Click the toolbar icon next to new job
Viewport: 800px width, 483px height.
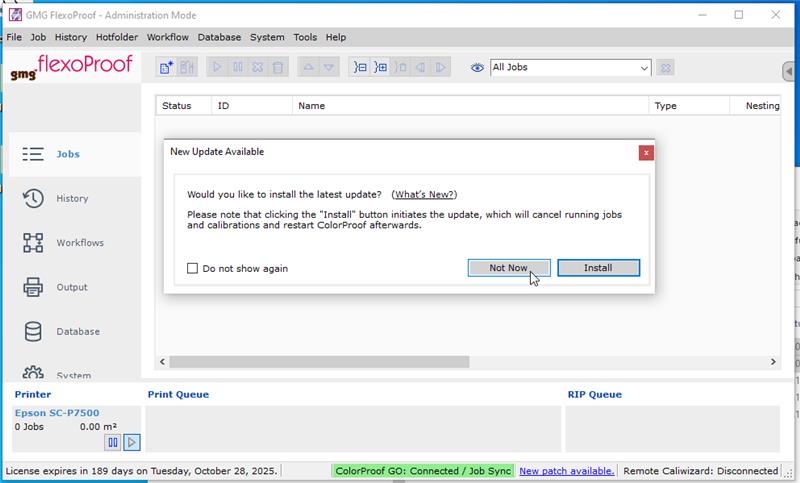click(x=187, y=67)
